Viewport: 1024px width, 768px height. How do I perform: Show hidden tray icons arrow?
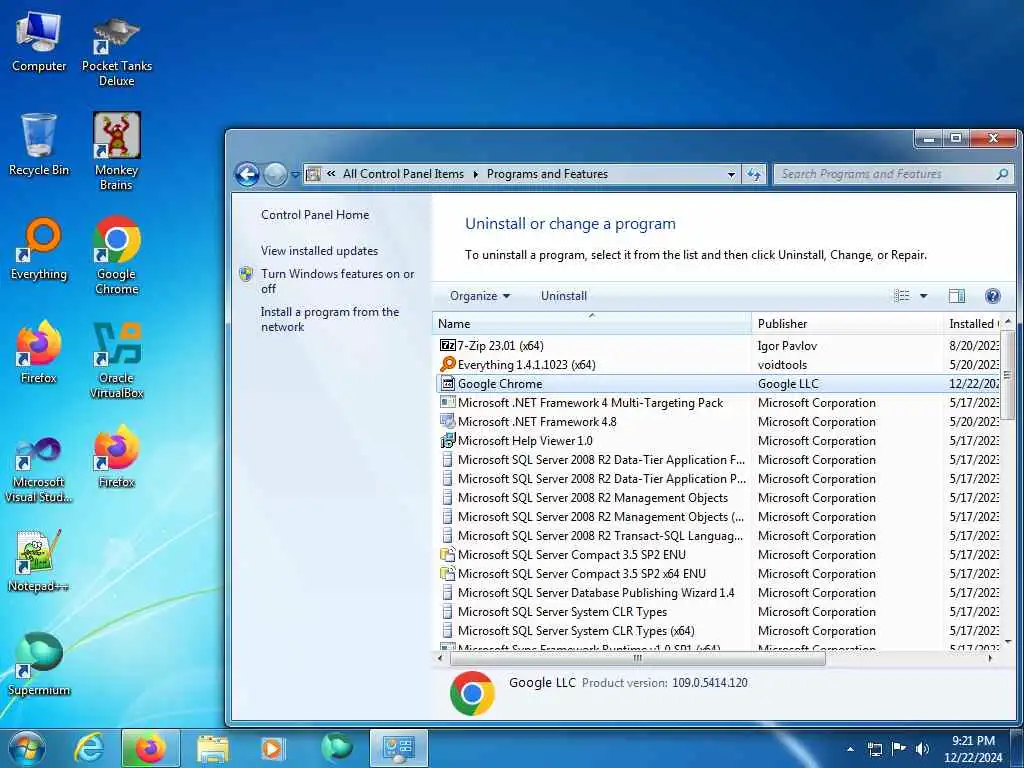coord(850,749)
